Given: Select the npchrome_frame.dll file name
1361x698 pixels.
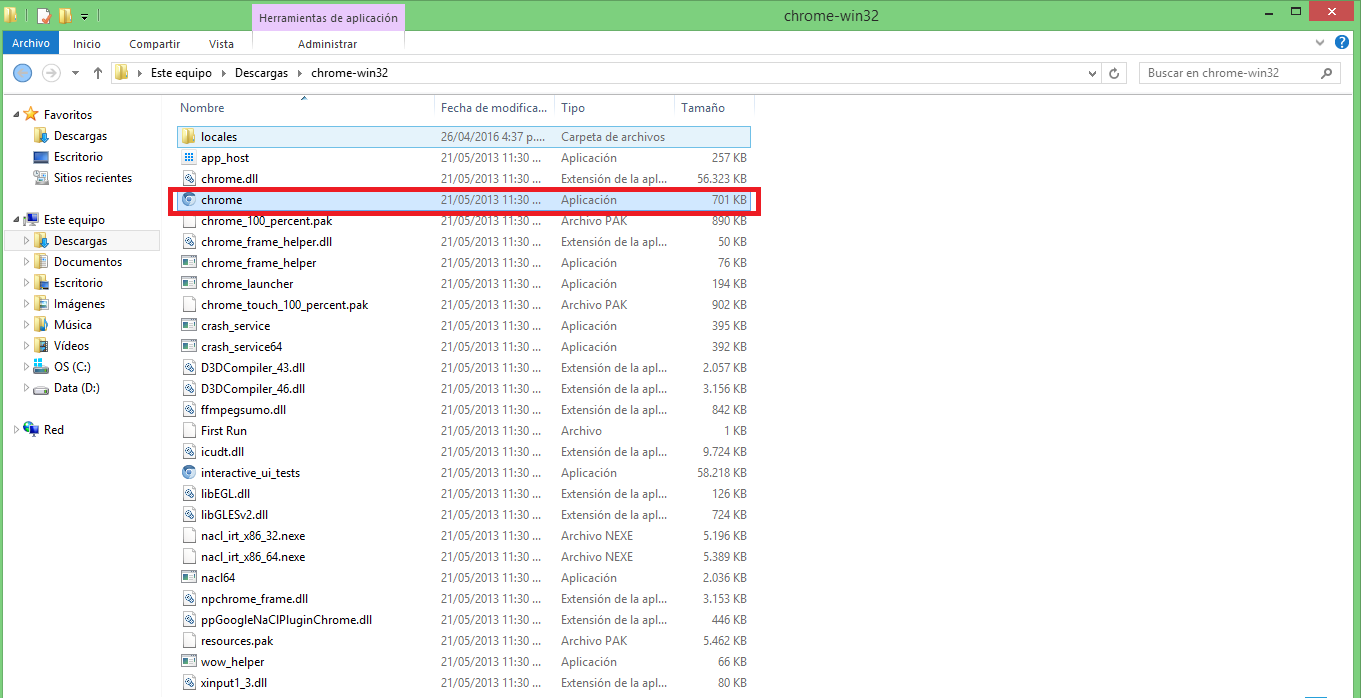Looking at the screenshot, I should pos(254,599).
